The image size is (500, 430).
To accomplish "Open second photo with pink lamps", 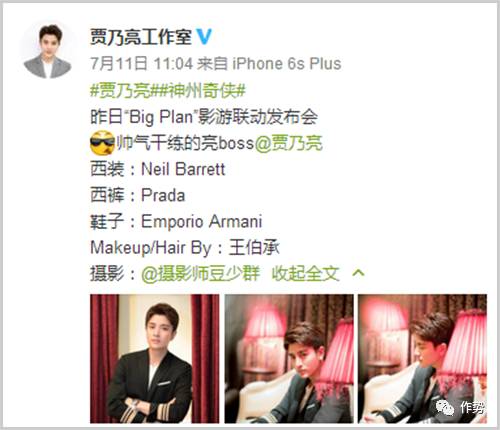I will click(289, 359).
